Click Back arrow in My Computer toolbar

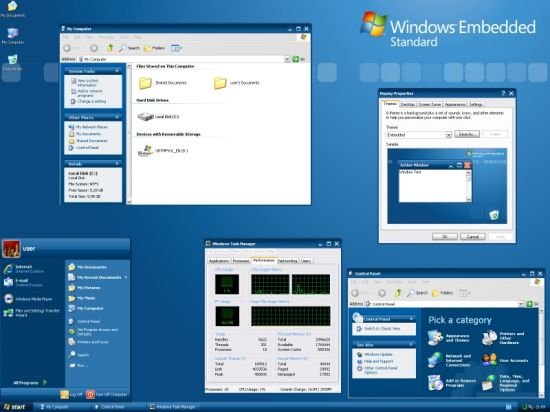pyautogui.click(x=67, y=48)
